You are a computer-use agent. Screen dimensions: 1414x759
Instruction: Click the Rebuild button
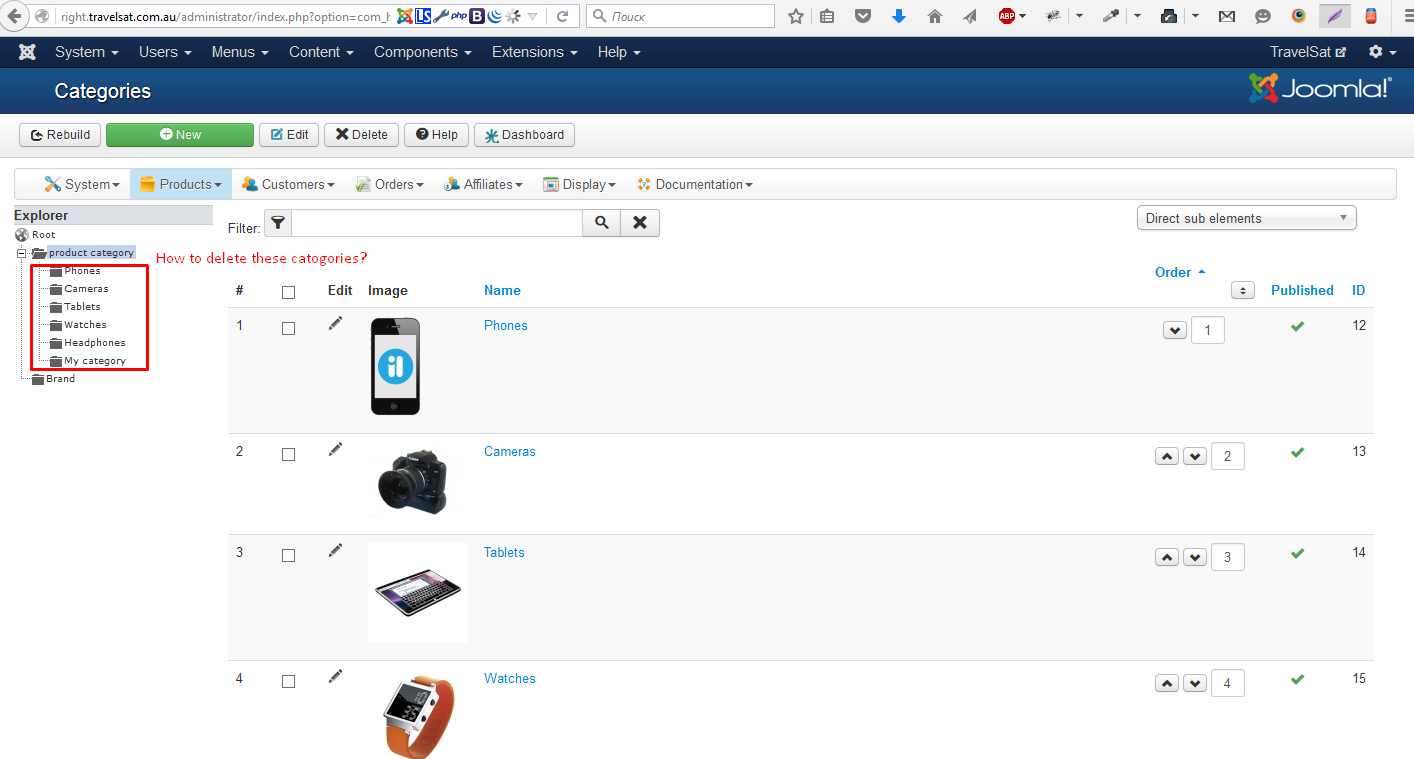click(60, 135)
